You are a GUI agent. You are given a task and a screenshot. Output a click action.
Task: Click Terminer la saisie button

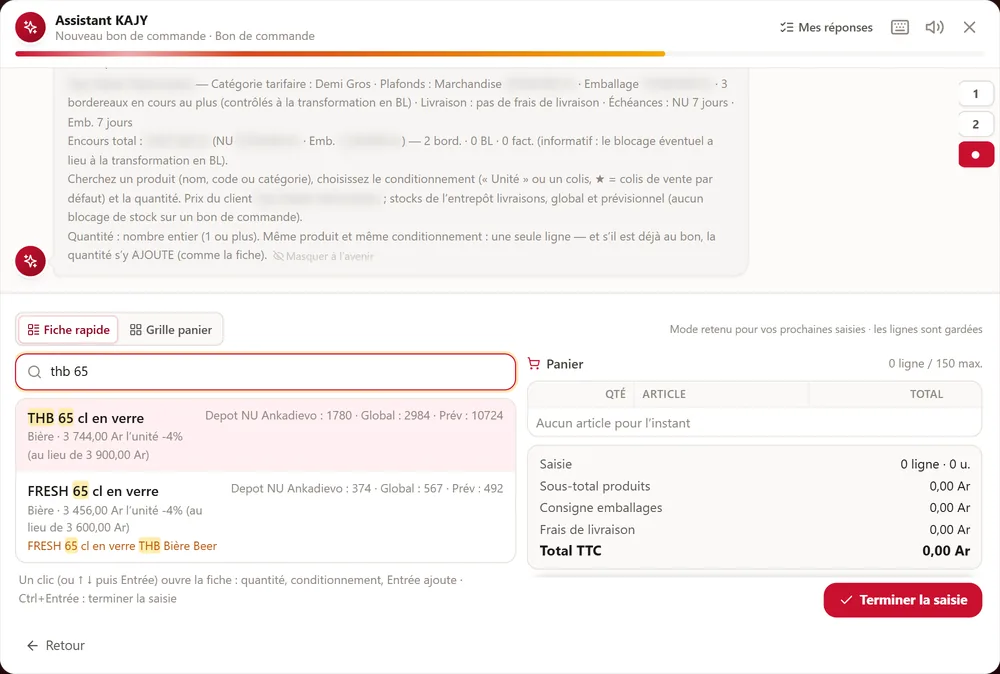pos(902,600)
